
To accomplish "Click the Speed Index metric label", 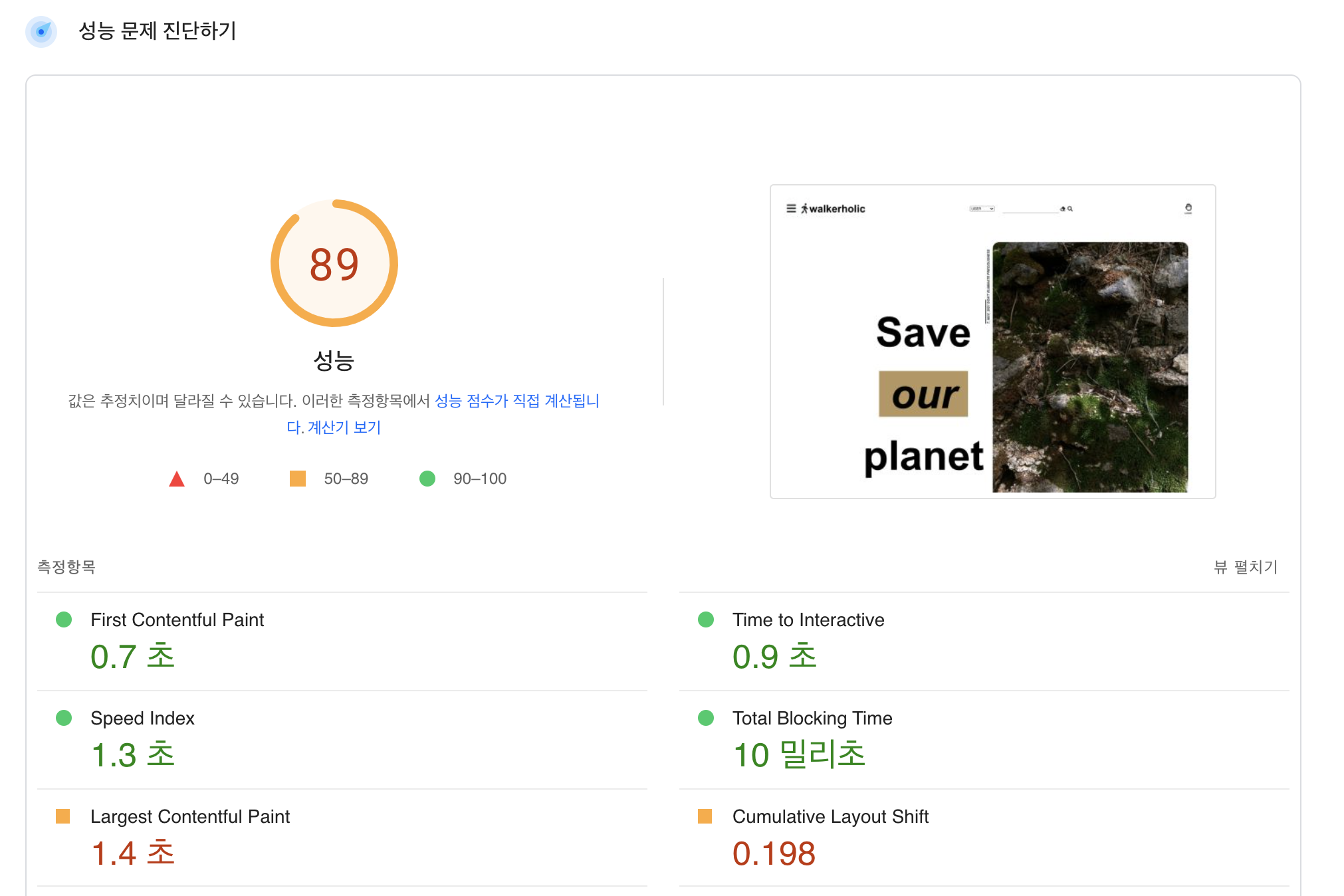I will tap(142, 718).
